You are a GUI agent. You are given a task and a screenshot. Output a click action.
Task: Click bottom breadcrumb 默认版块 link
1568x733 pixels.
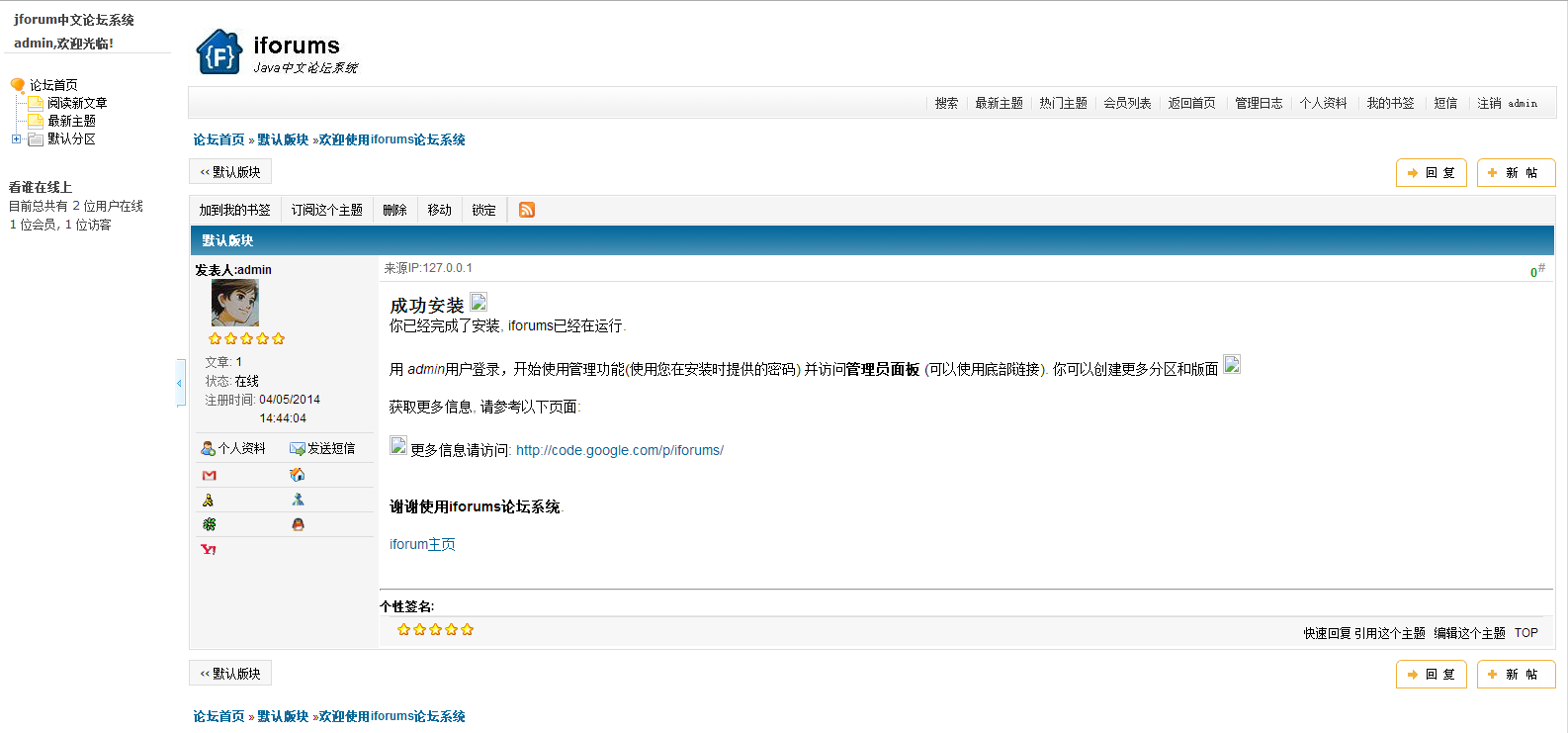pos(283,716)
